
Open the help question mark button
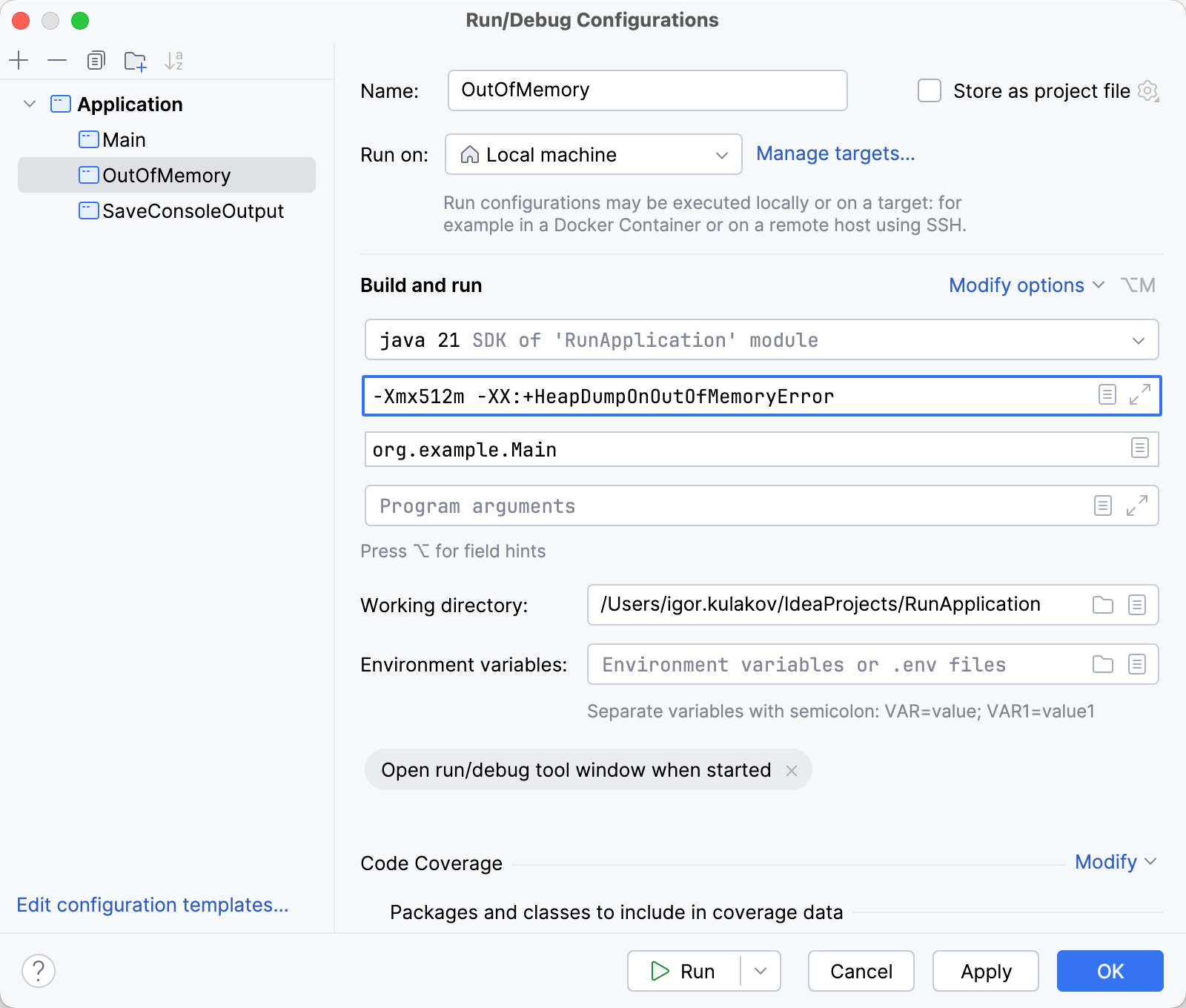(39, 971)
